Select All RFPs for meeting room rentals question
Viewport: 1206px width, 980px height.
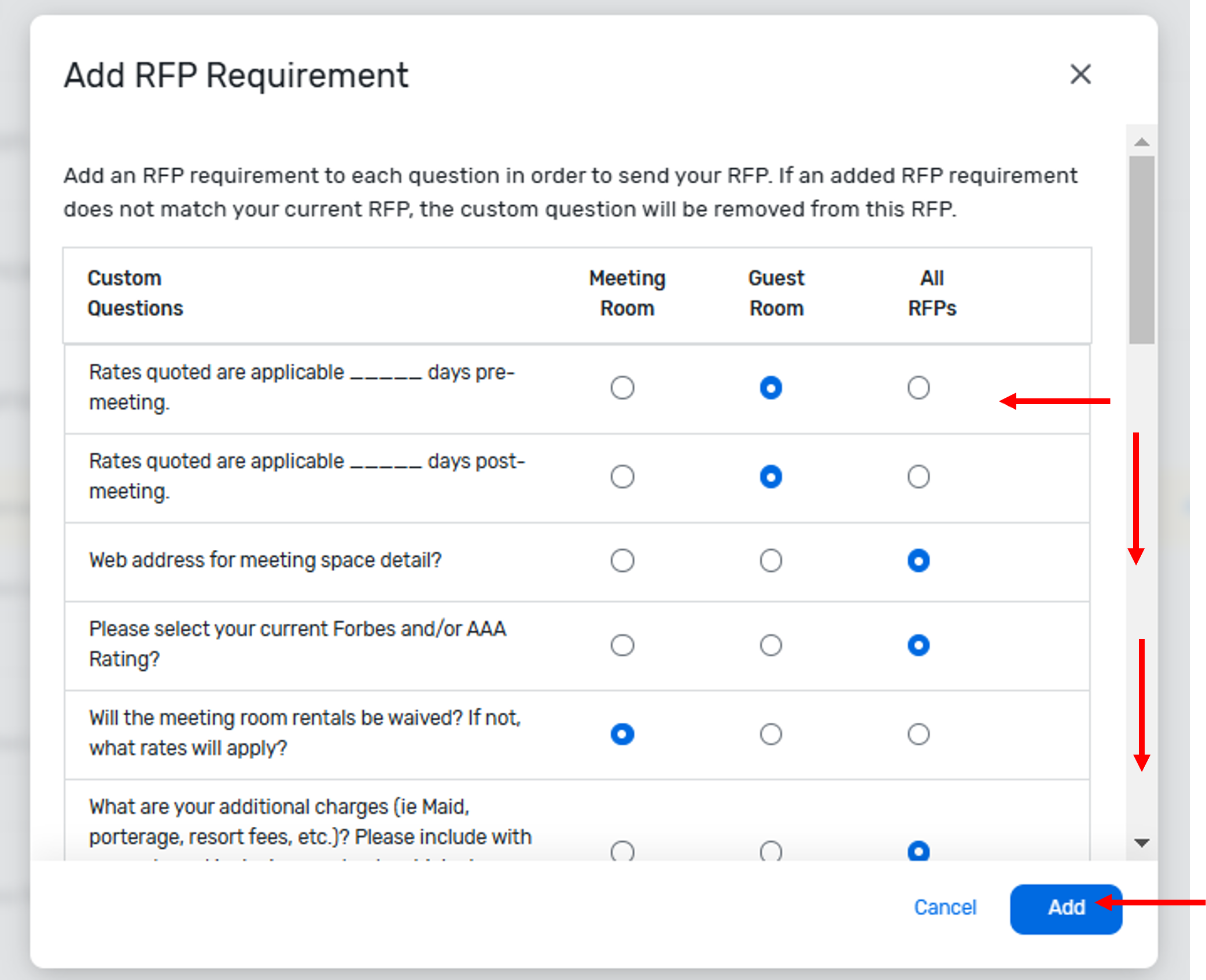tap(918, 734)
